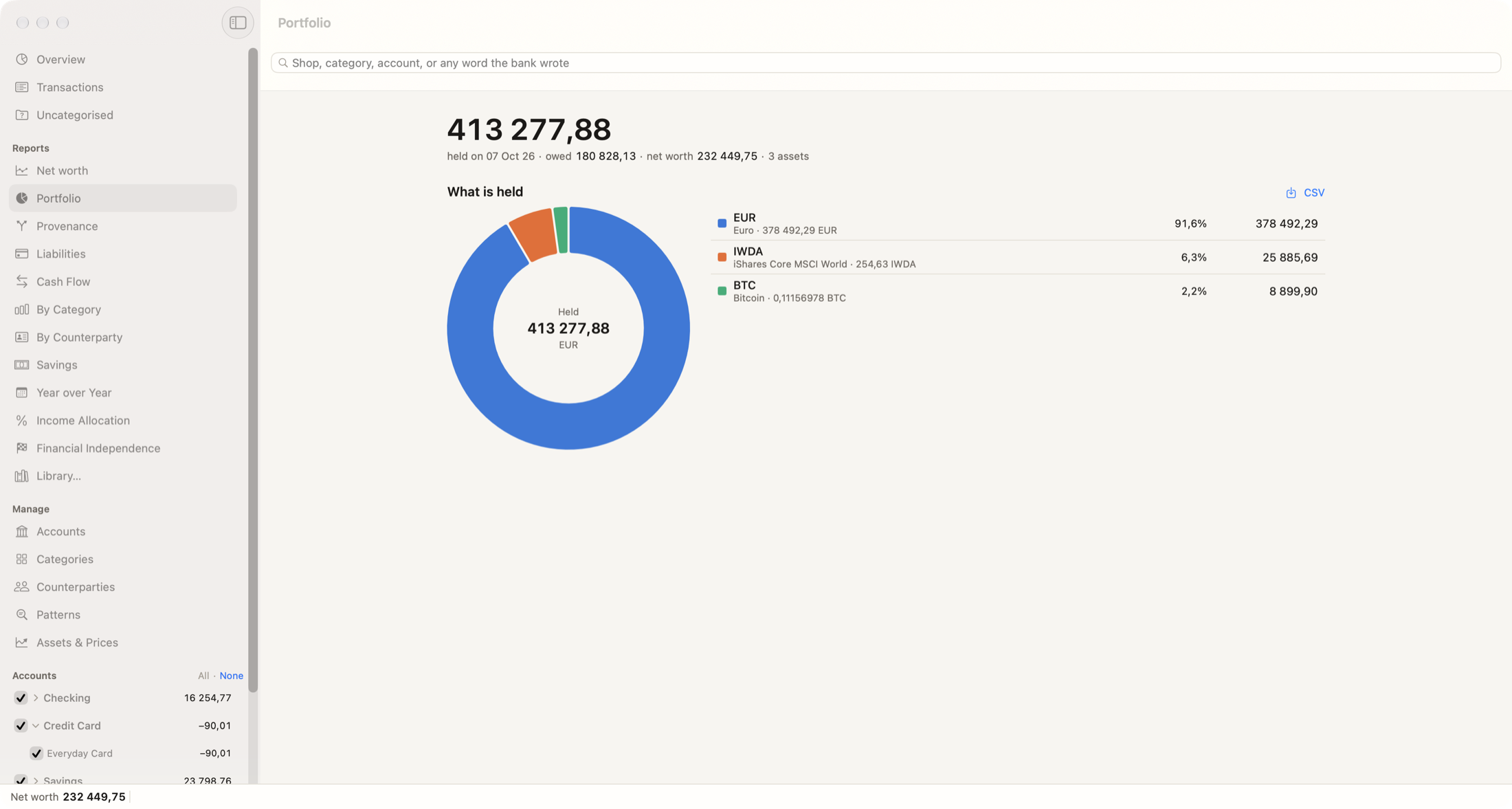Click the Patterns magnifier icon
Image resolution: width=1512 pixels, height=809 pixels.
[22, 614]
